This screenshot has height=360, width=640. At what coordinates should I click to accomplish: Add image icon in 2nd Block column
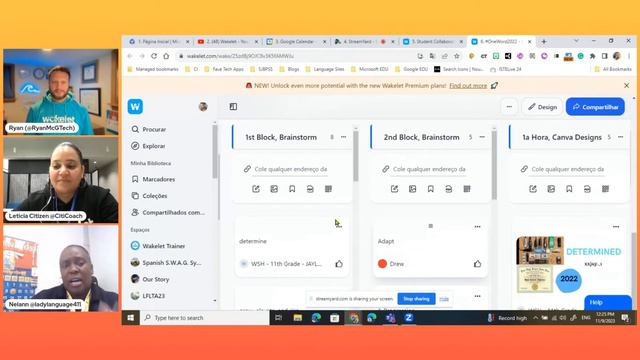[x=413, y=189]
